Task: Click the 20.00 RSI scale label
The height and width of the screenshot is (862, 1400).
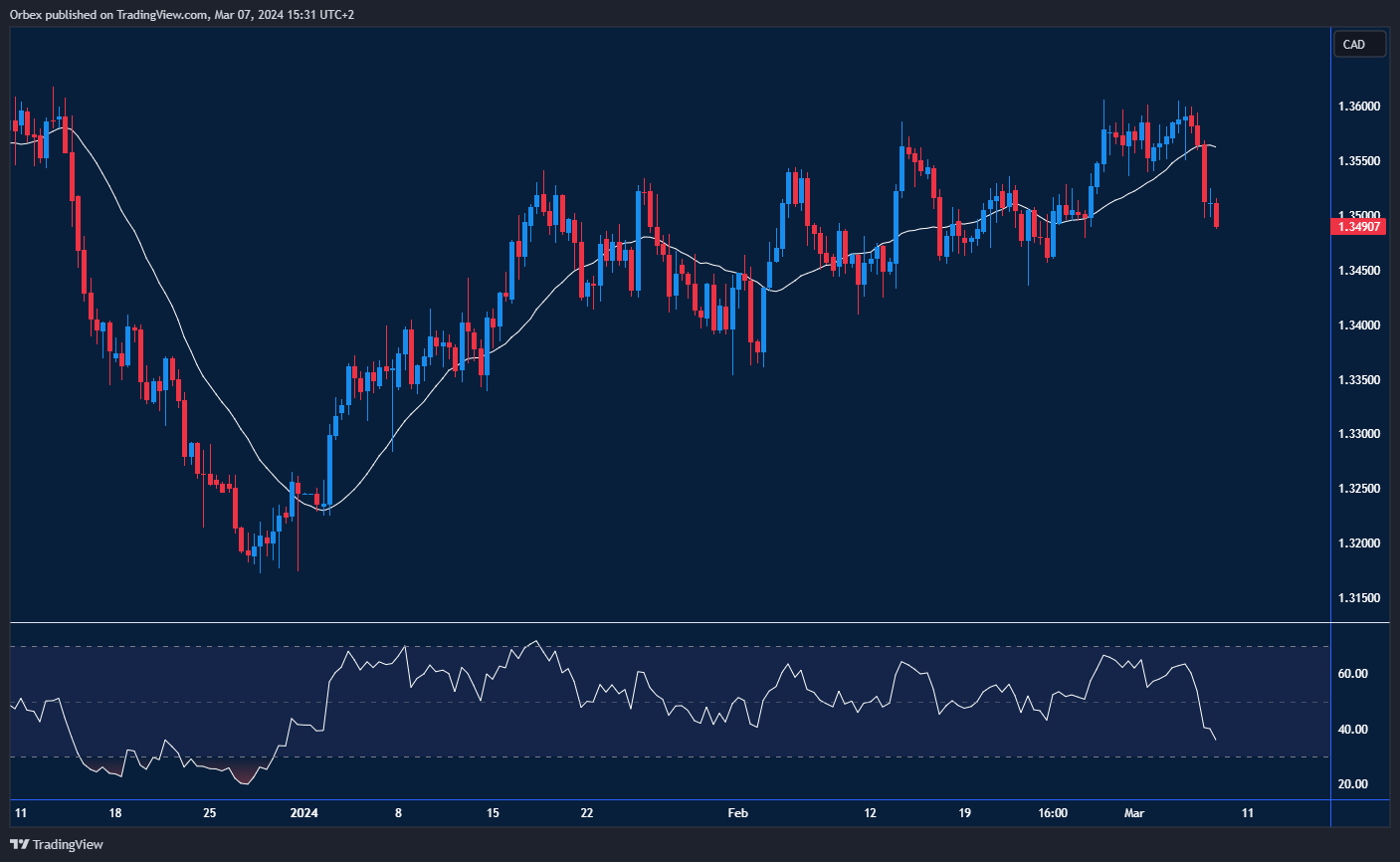Action: point(1352,784)
